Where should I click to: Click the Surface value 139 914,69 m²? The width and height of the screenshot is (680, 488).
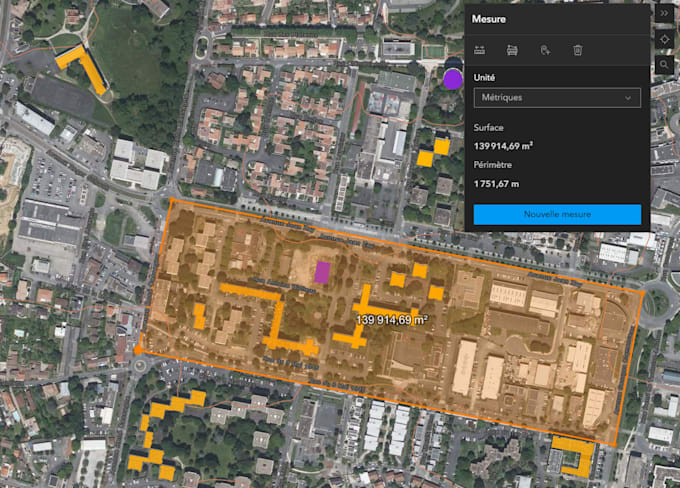(x=503, y=146)
